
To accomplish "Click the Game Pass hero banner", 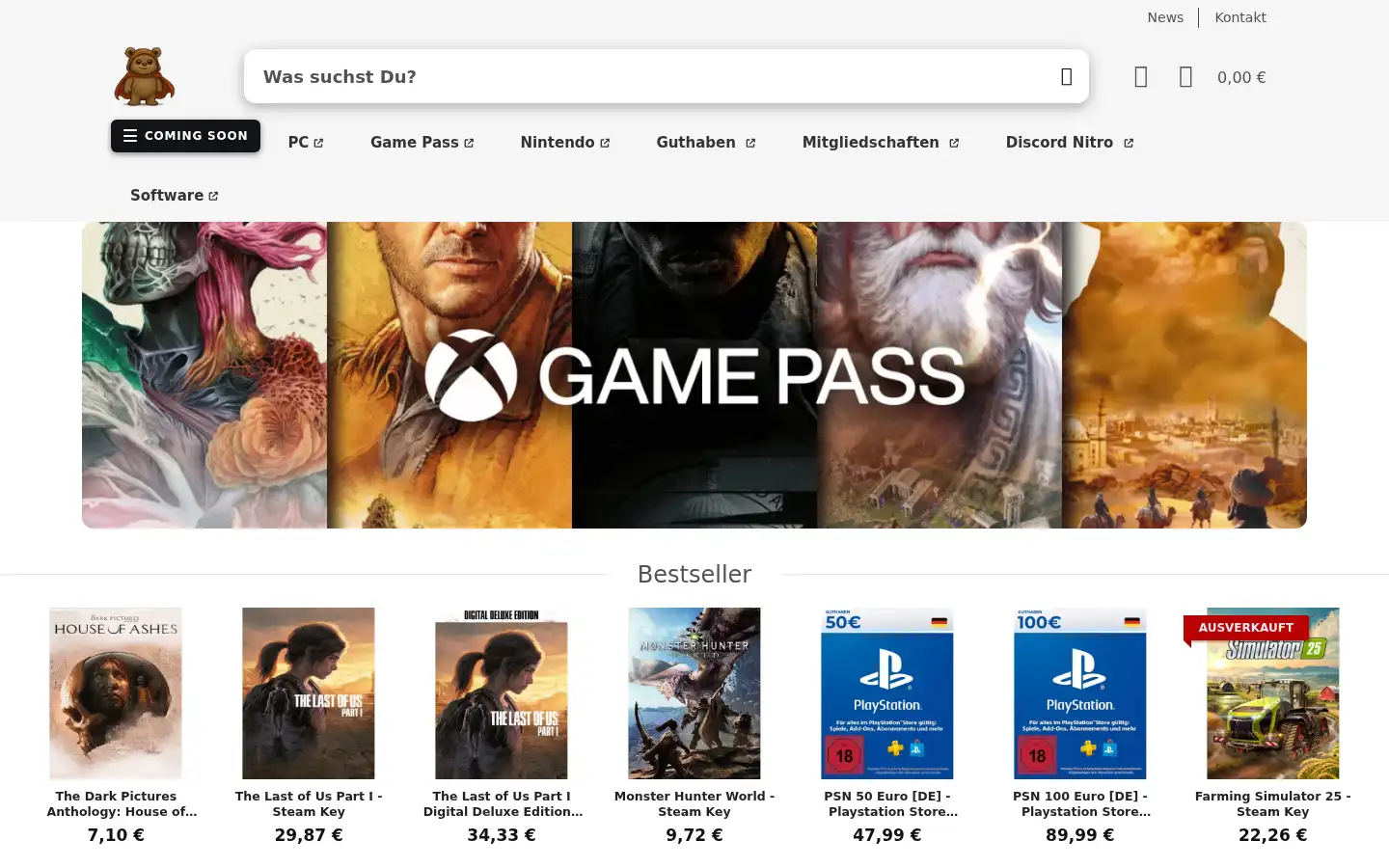I will click(x=694, y=375).
